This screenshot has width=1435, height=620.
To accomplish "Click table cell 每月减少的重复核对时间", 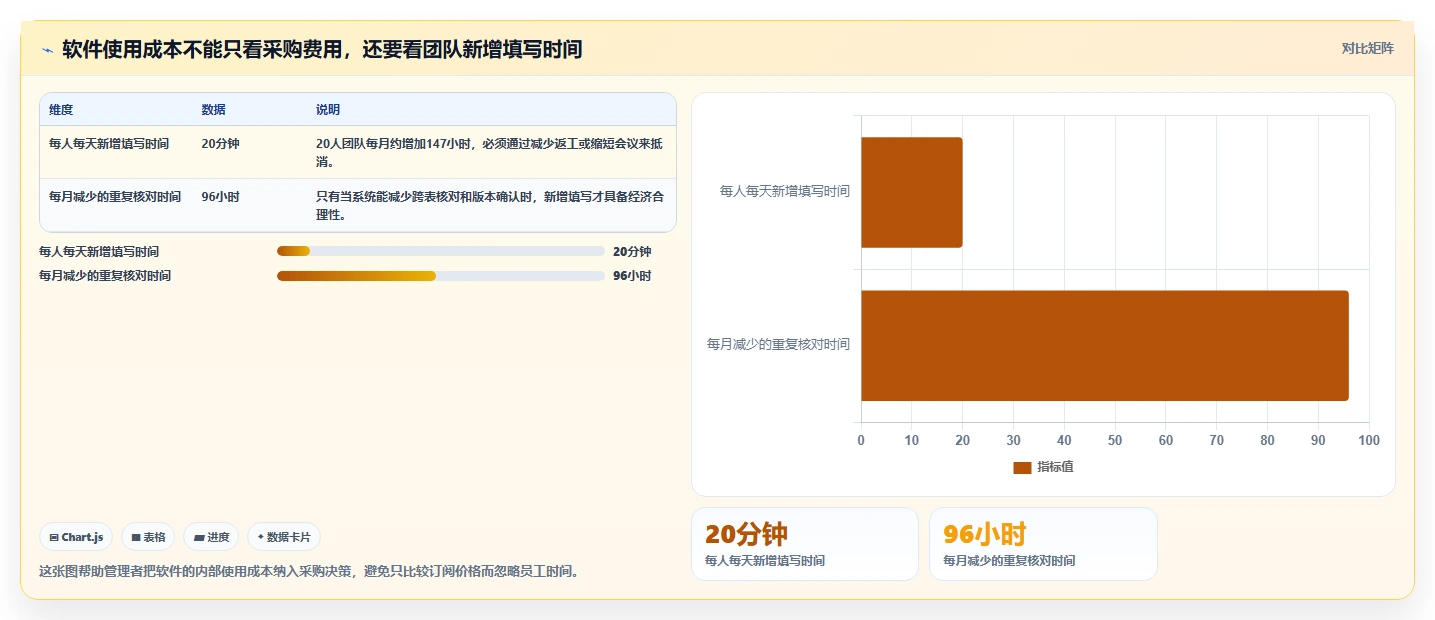I will (115, 197).
